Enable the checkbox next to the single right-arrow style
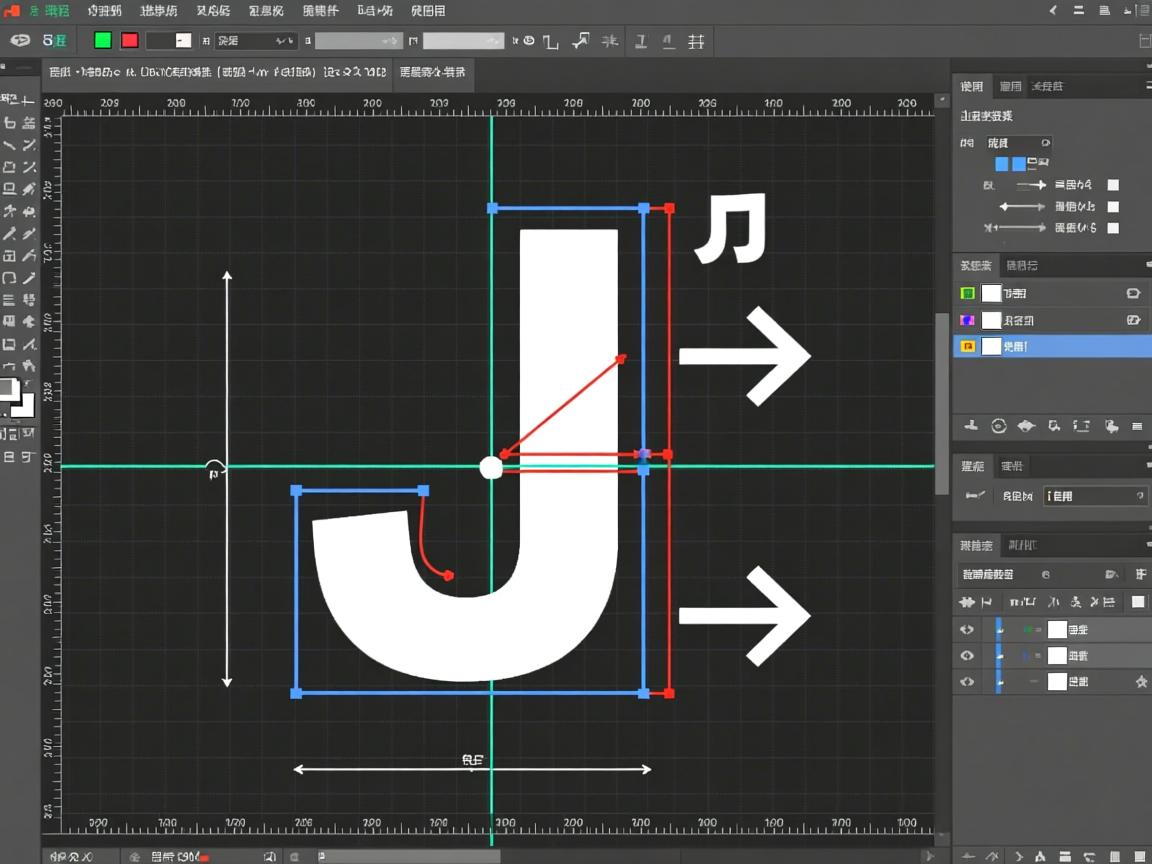This screenshot has height=864, width=1152. (1113, 185)
